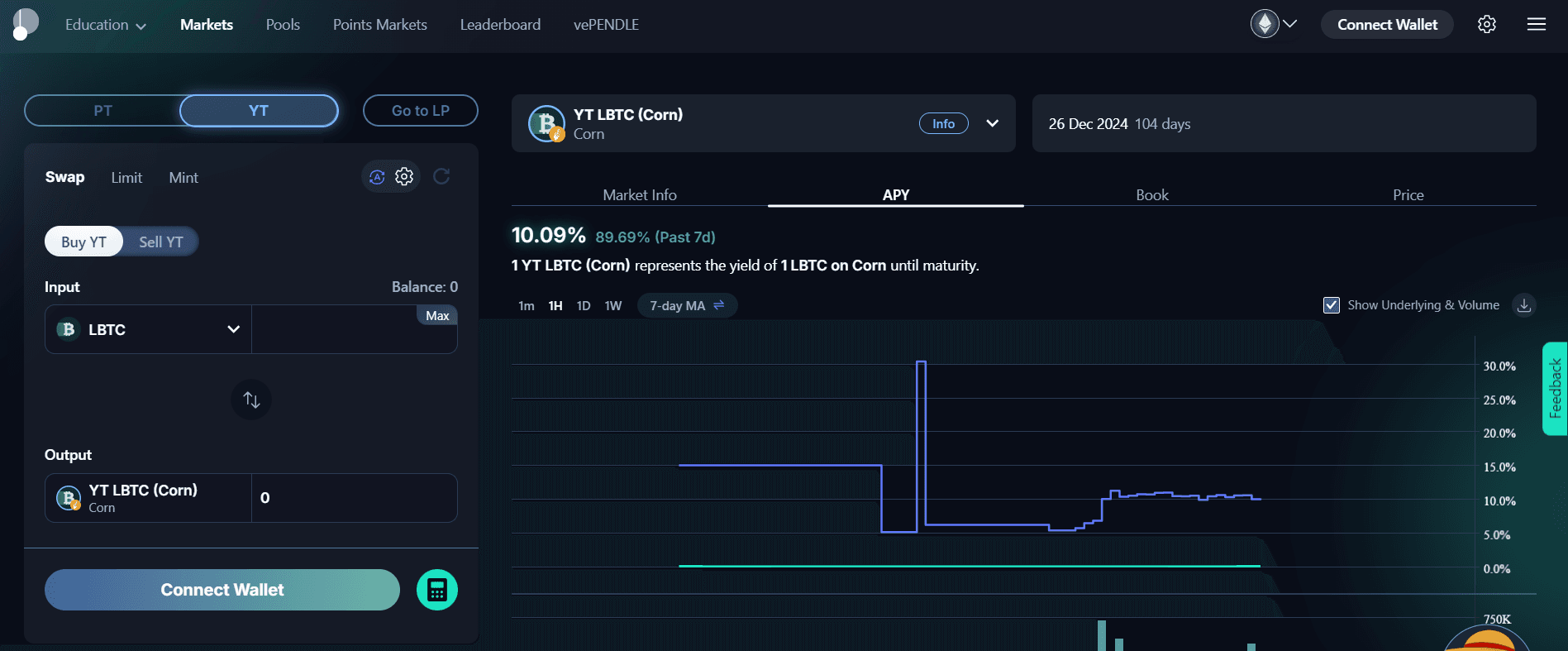Open settings gear in top navigation

[1487, 24]
